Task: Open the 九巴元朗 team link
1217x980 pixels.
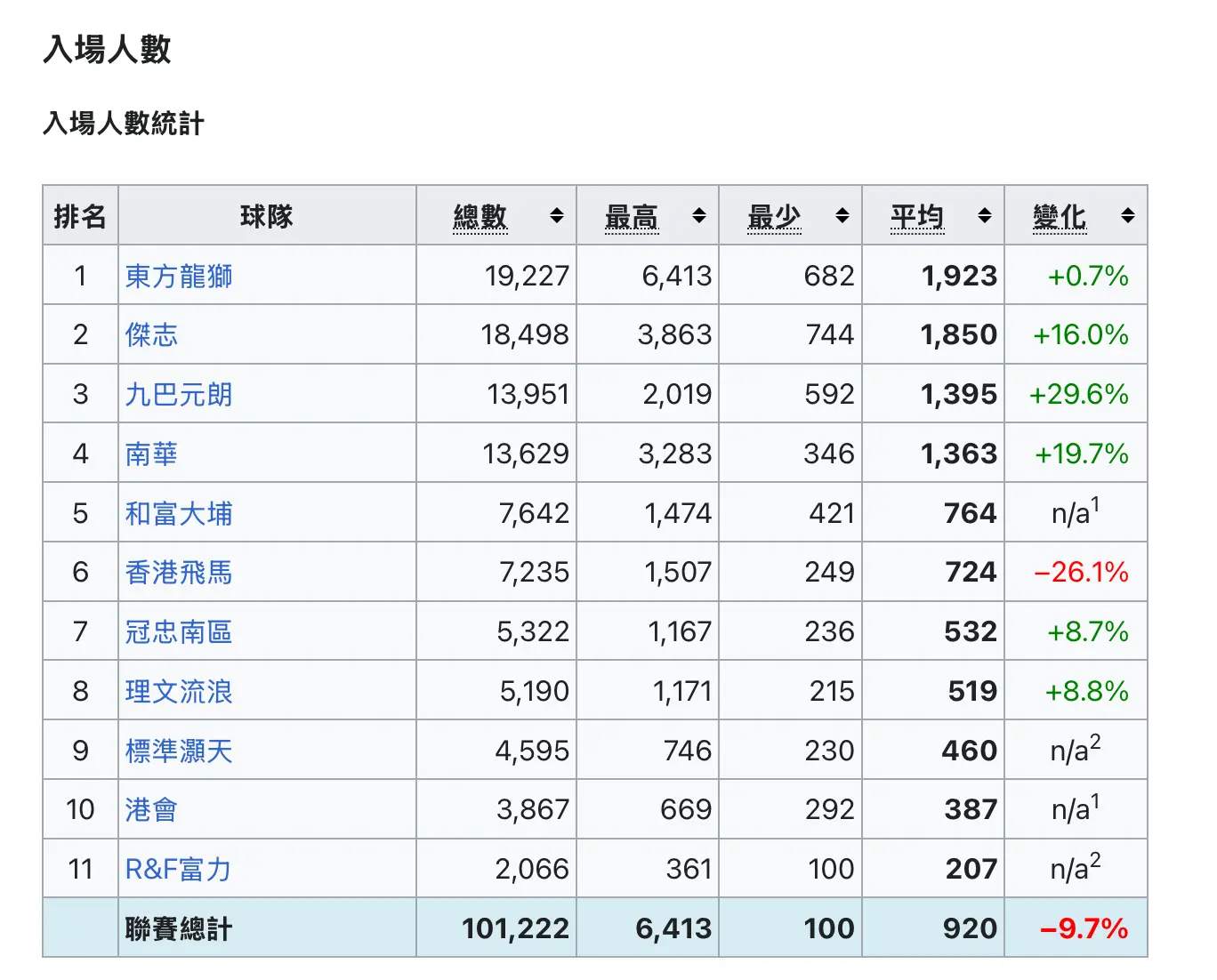Action: 179,394
